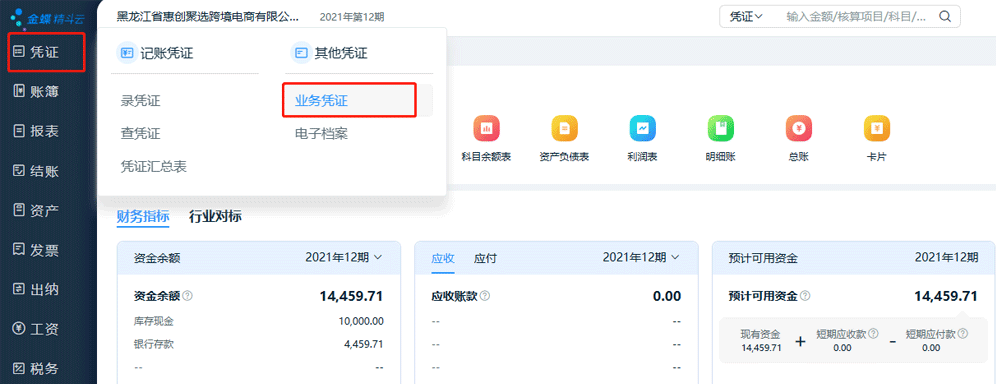The height and width of the screenshot is (384, 996).
Task: Click the search input field
Action: pyautogui.click(x=856, y=17)
